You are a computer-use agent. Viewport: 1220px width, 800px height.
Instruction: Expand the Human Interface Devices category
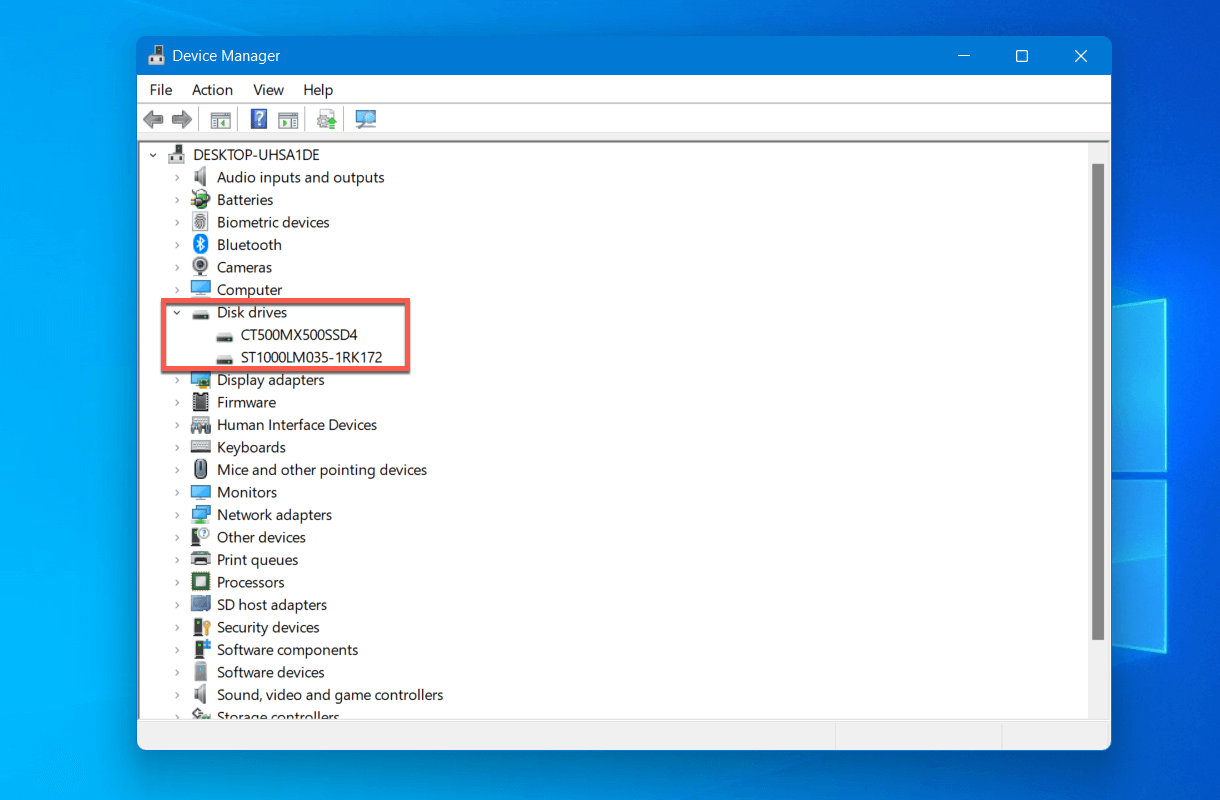(177, 425)
